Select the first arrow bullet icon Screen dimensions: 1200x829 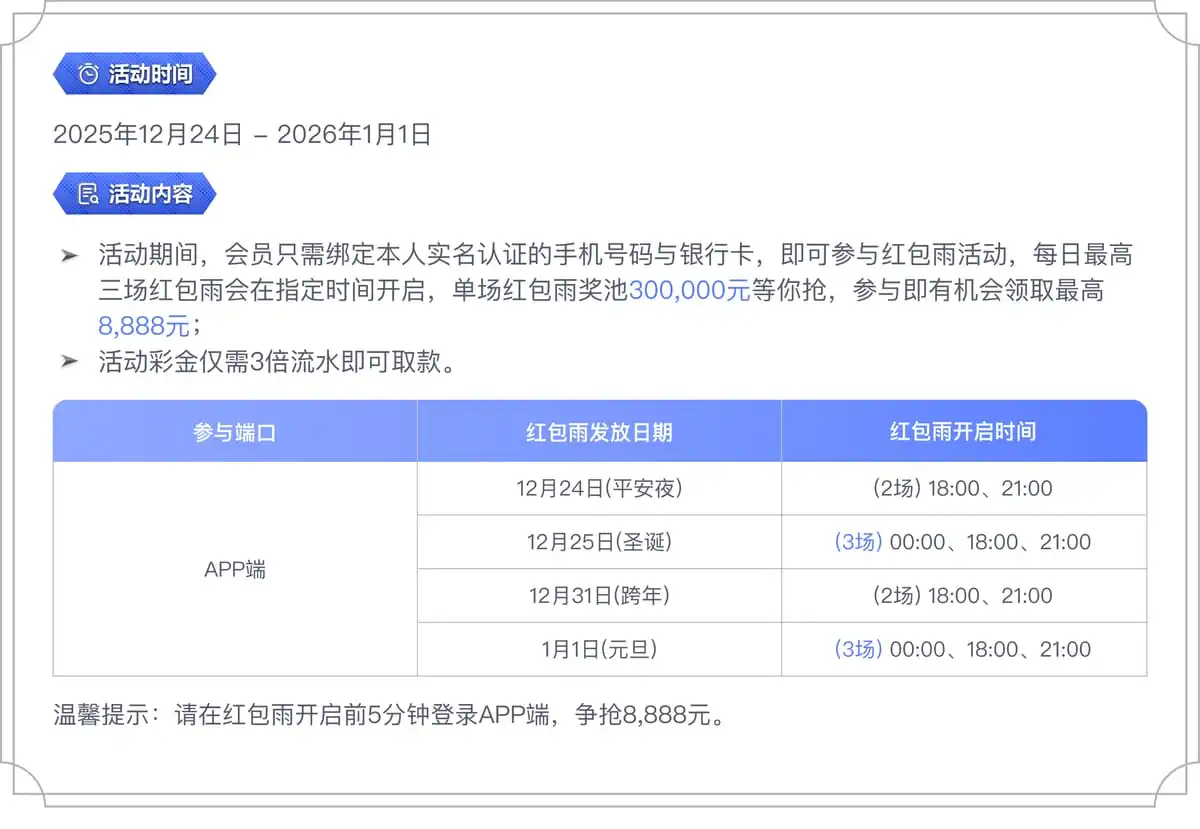[70, 254]
